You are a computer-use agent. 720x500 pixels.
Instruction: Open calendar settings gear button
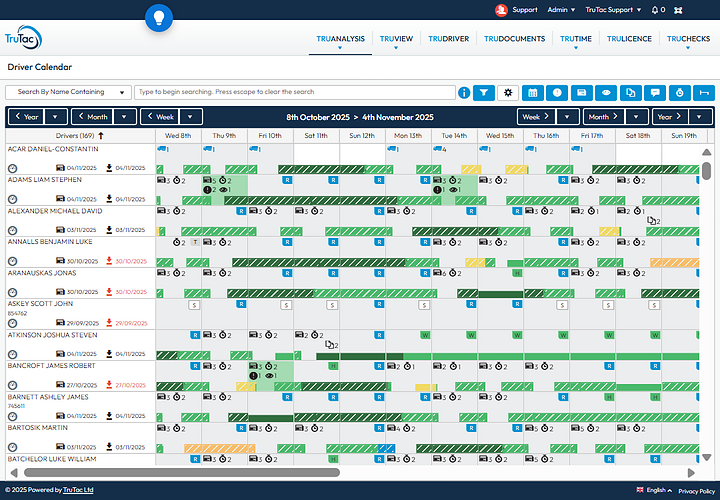point(508,93)
